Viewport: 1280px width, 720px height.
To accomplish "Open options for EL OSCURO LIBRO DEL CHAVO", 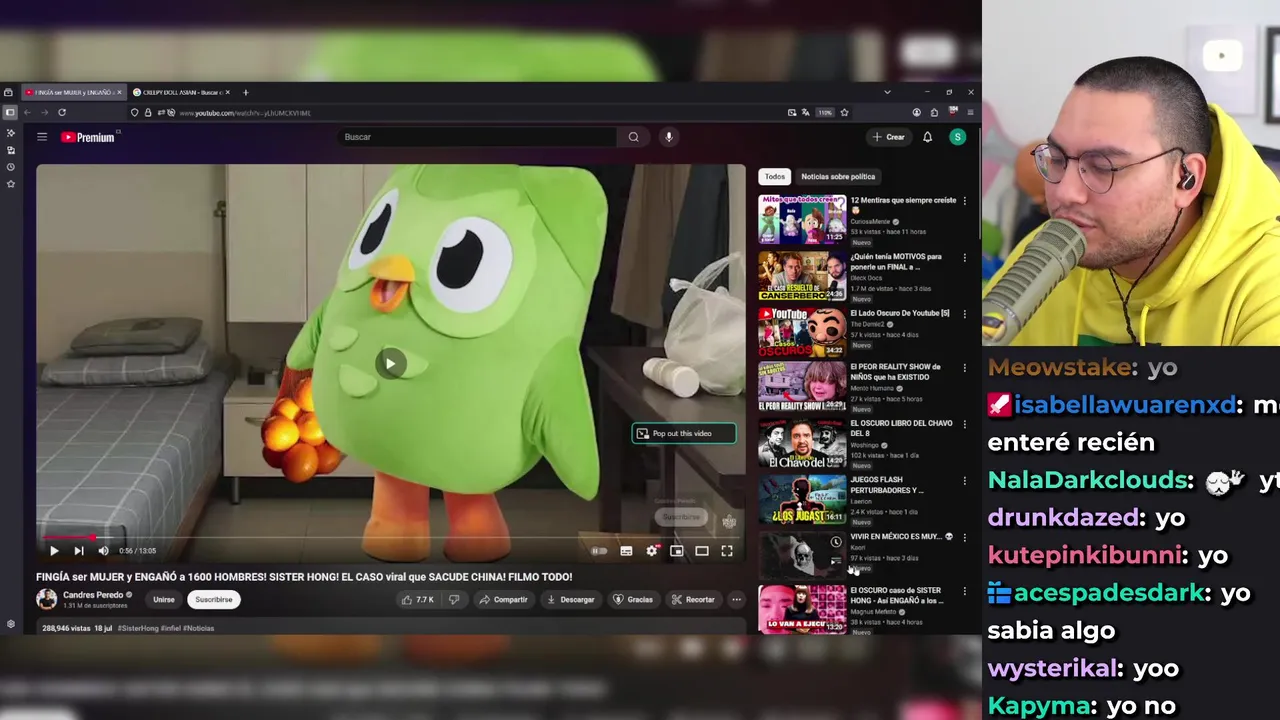I will click(964, 424).
